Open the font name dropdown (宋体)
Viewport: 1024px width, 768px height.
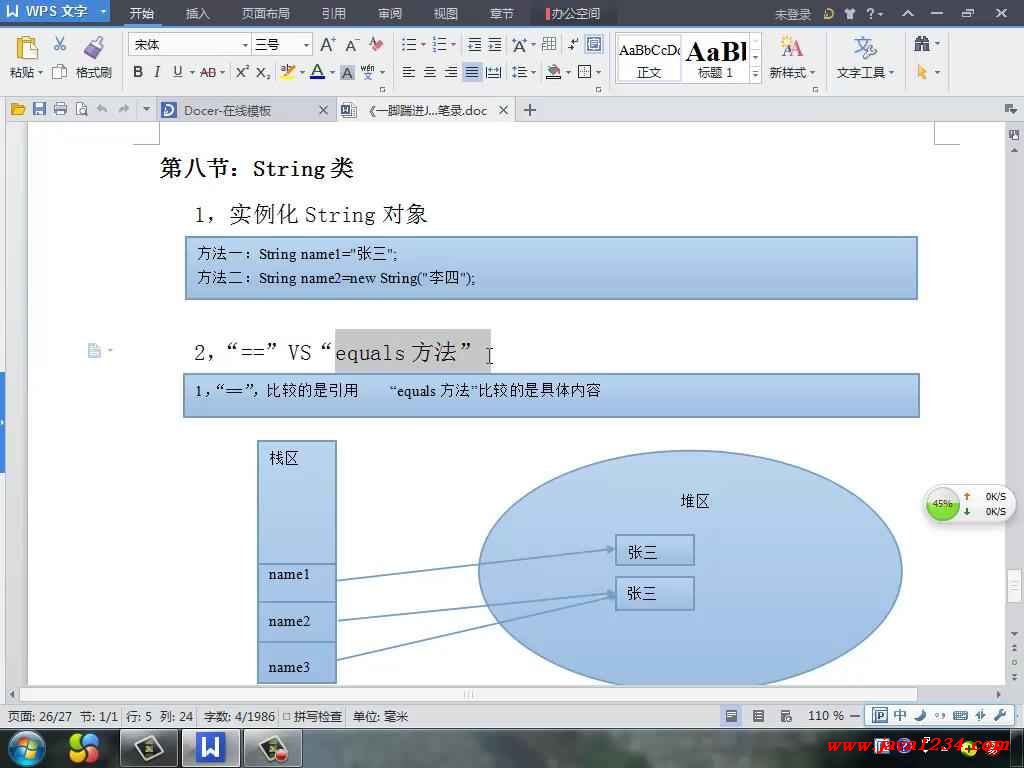coord(245,45)
